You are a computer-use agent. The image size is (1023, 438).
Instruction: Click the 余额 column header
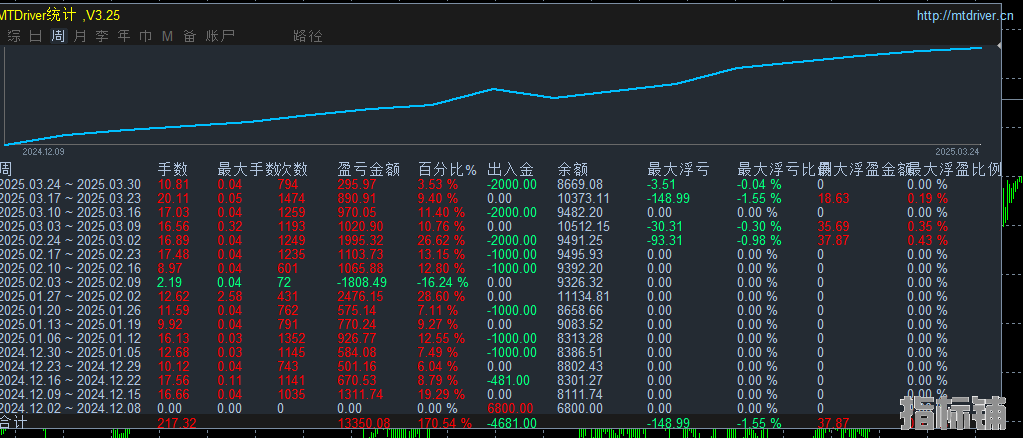[573, 170]
